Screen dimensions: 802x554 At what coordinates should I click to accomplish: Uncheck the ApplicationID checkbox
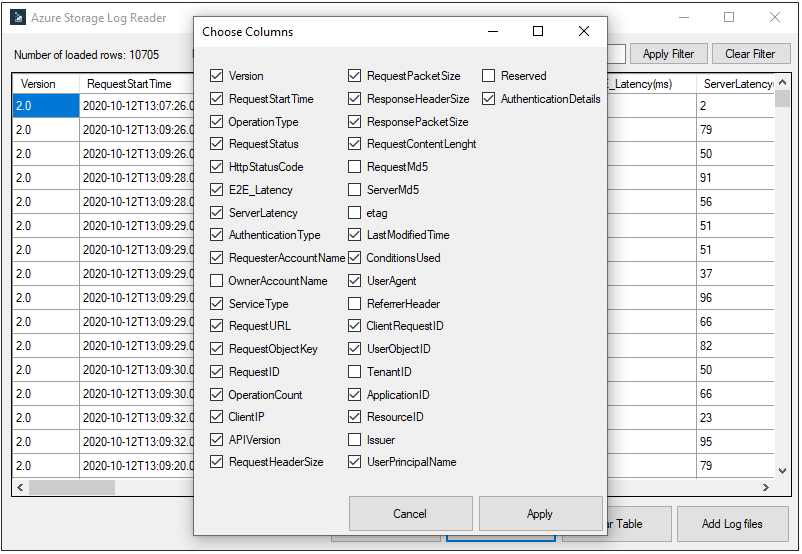(354, 395)
